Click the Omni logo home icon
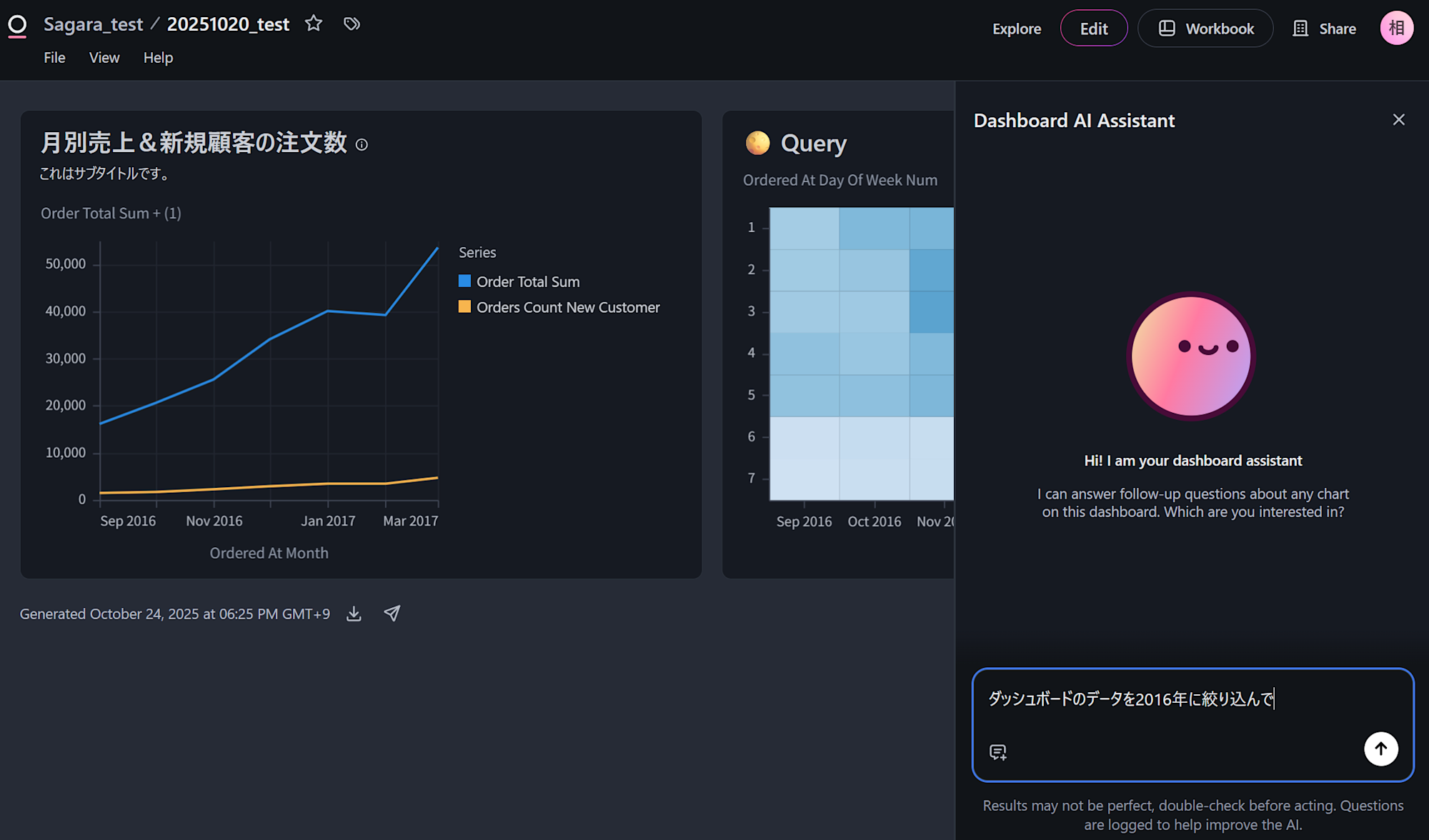1429x840 pixels. click(17, 26)
